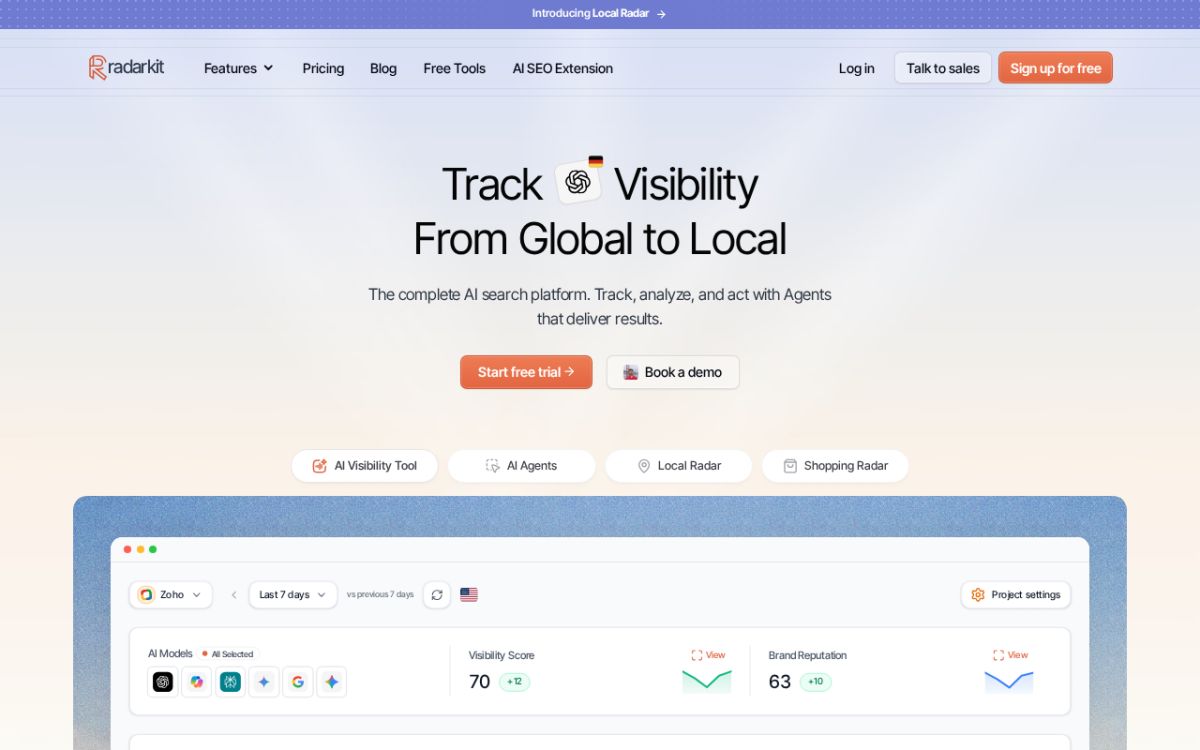
Task: Click the Brand Reputation blue trend chart
Action: [1009, 682]
